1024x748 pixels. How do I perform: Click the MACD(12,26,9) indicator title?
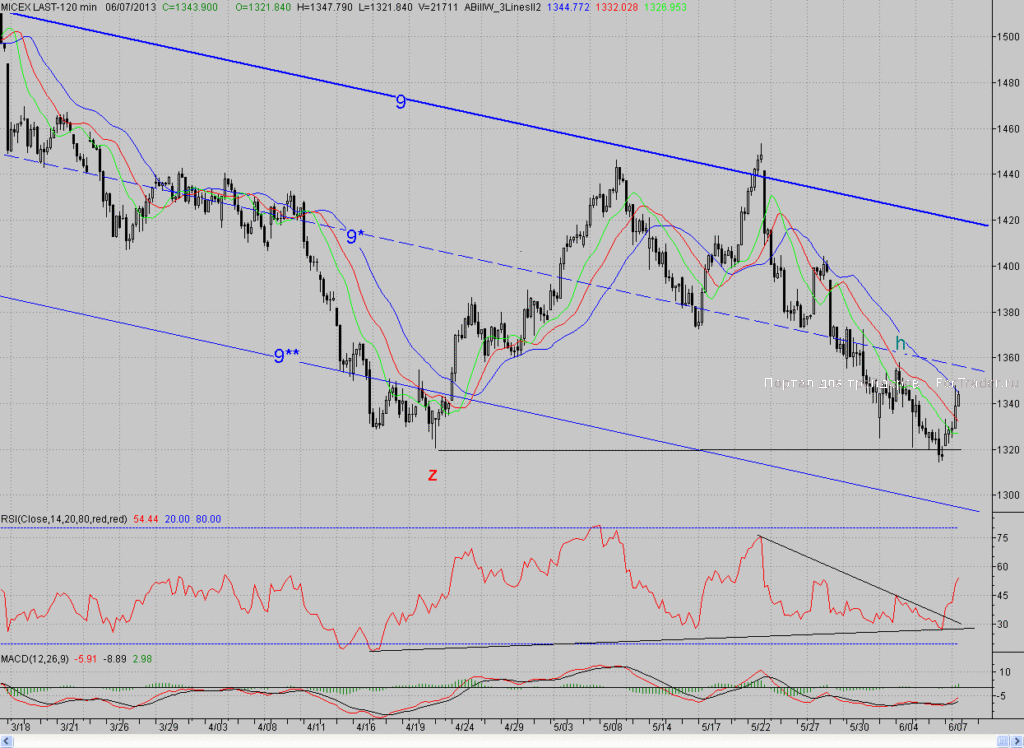pos(35,659)
